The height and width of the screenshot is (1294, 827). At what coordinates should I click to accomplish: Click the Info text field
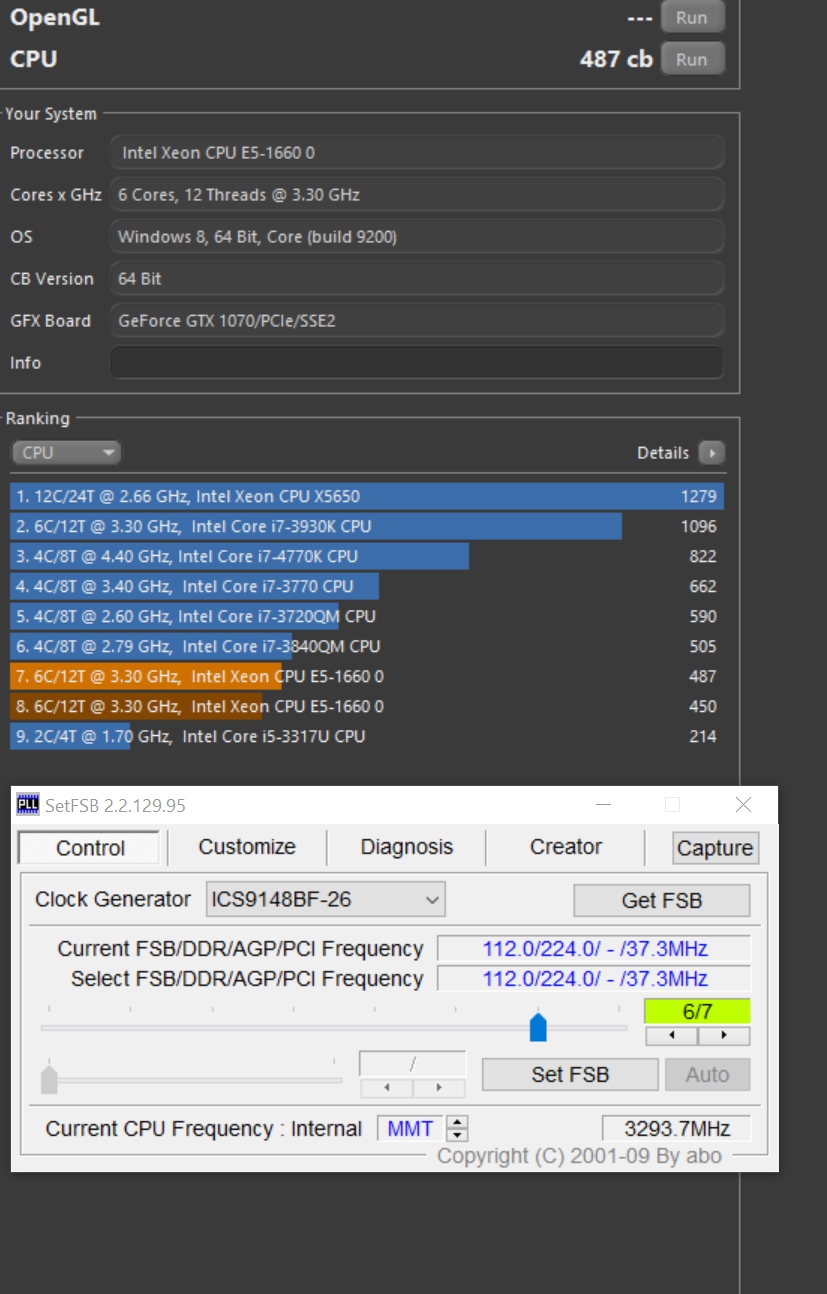(x=416, y=363)
